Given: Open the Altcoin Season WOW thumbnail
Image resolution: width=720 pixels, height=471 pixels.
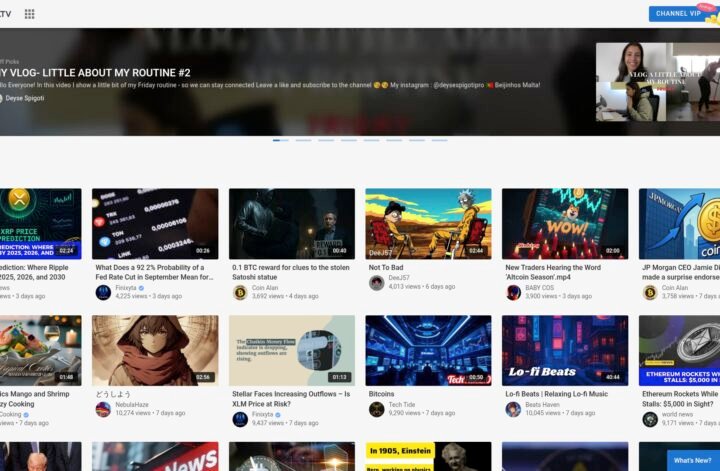Looking at the screenshot, I should [565, 224].
